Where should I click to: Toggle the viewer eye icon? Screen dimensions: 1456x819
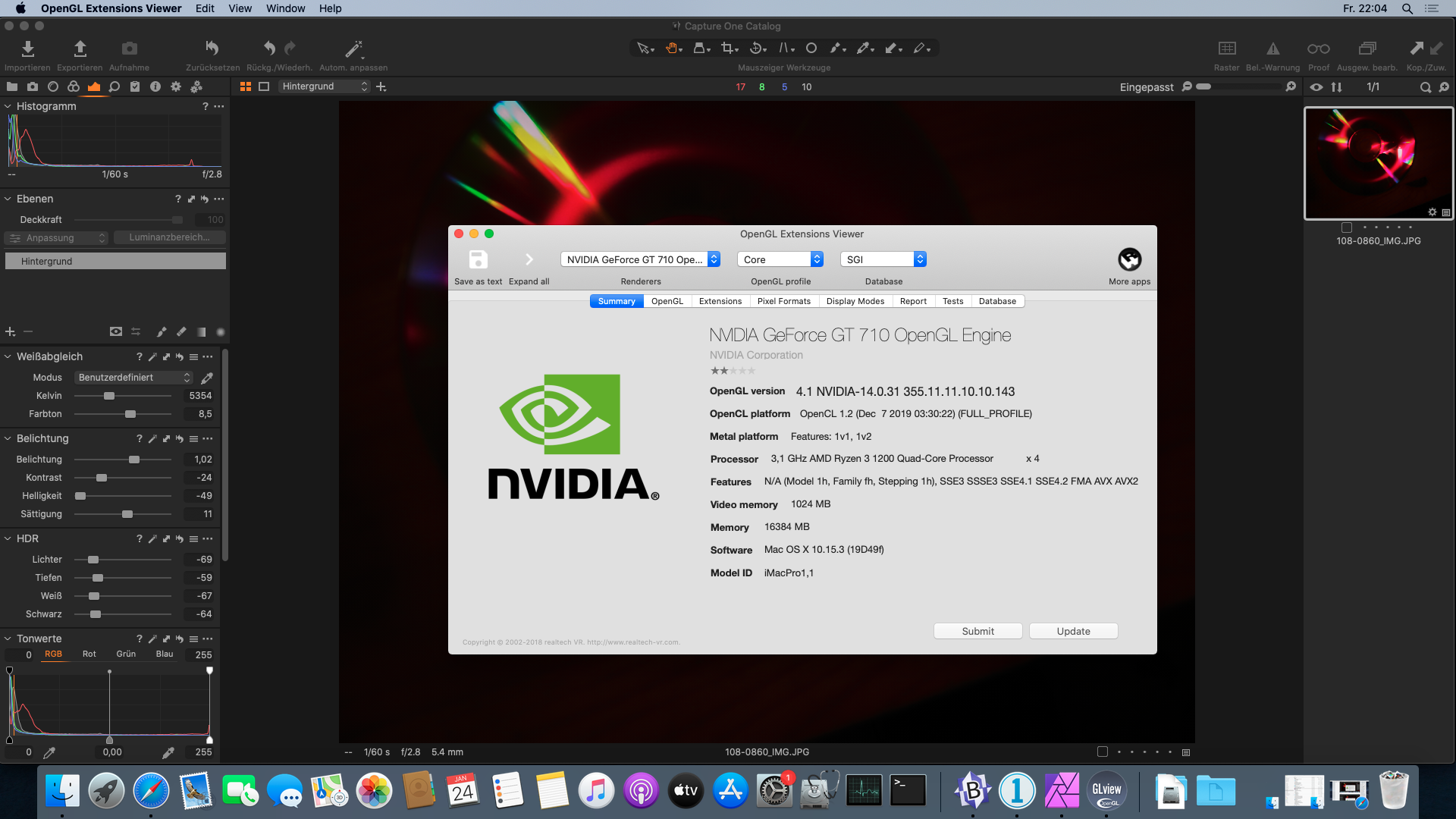point(1316,87)
